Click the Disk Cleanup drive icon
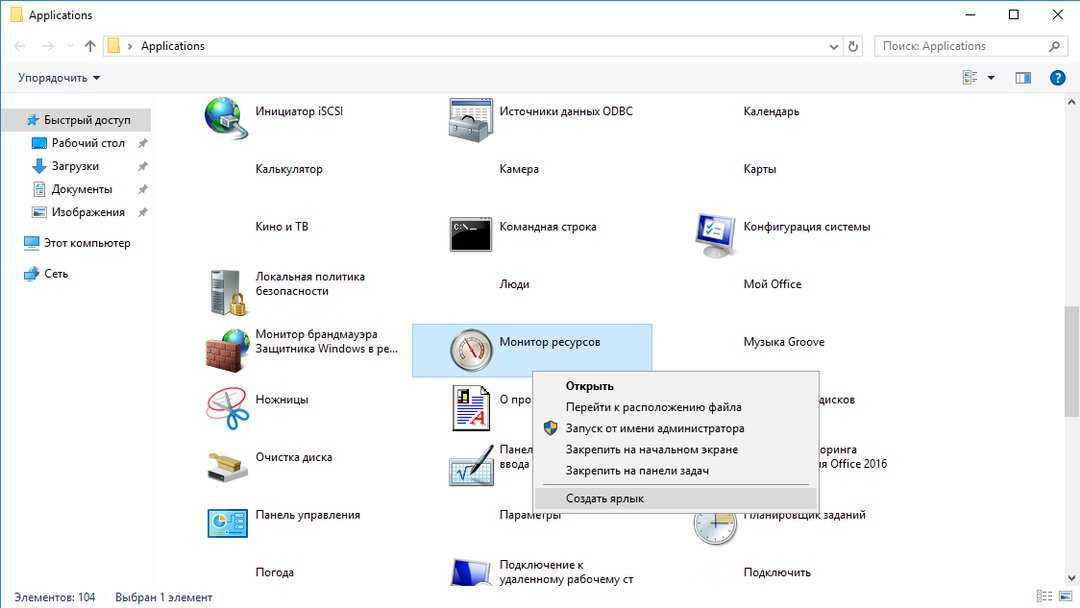 click(227, 466)
